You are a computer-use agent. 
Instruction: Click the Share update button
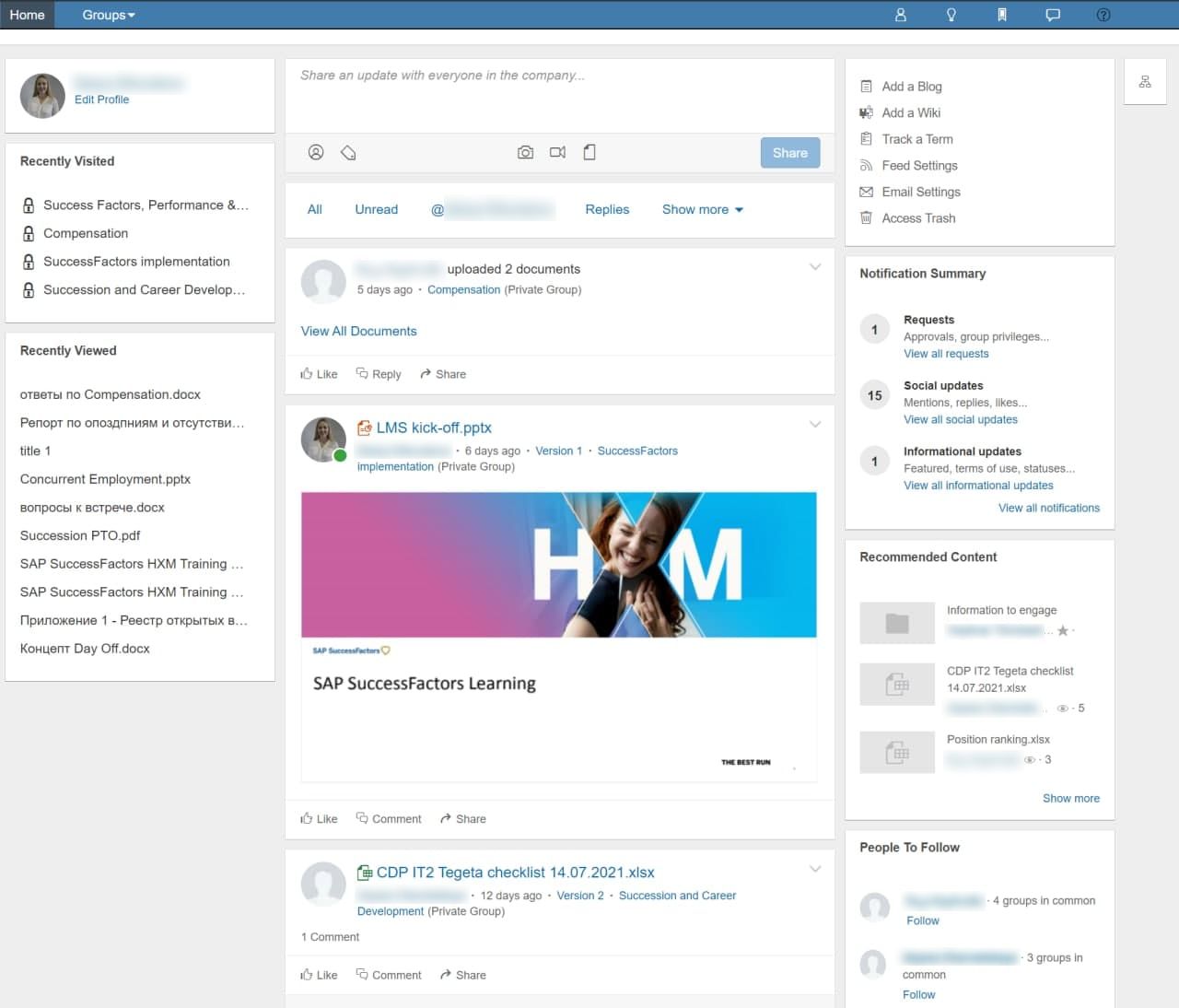[x=790, y=153]
